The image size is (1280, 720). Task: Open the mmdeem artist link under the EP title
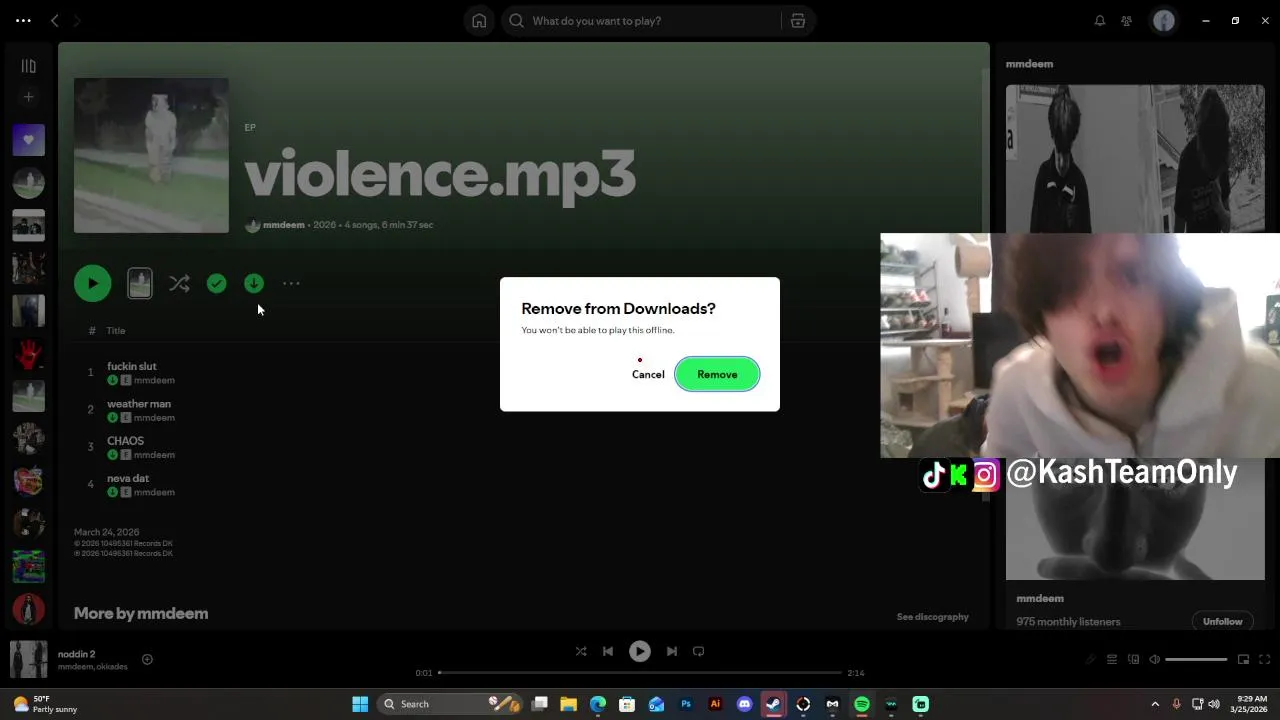click(x=283, y=225)
